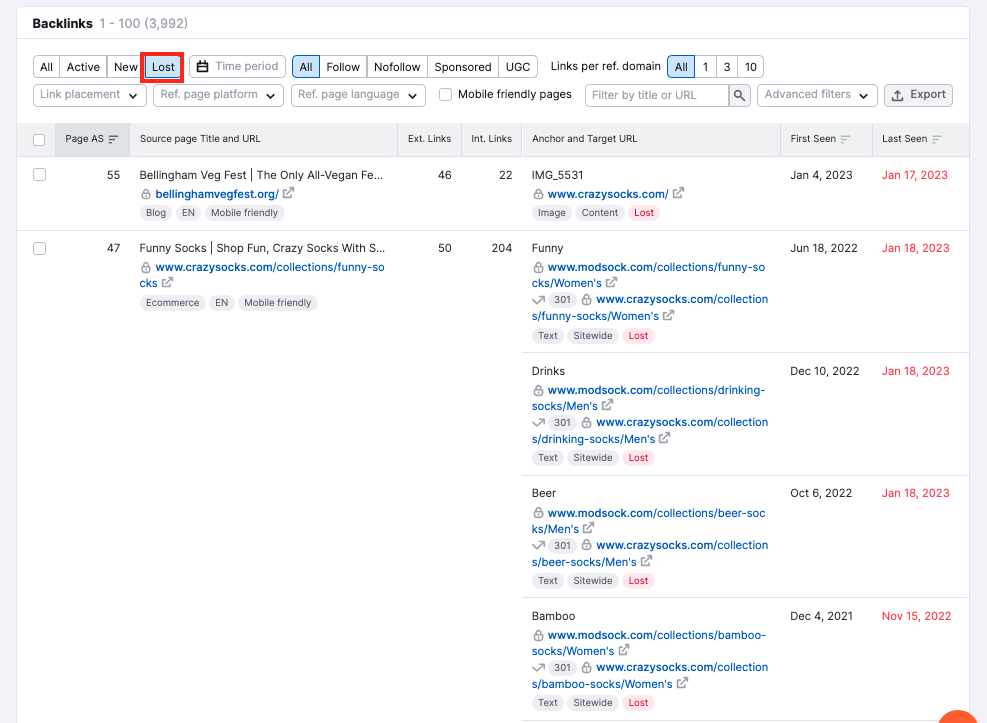Sort by Last Seen column icon

[937, 139]
